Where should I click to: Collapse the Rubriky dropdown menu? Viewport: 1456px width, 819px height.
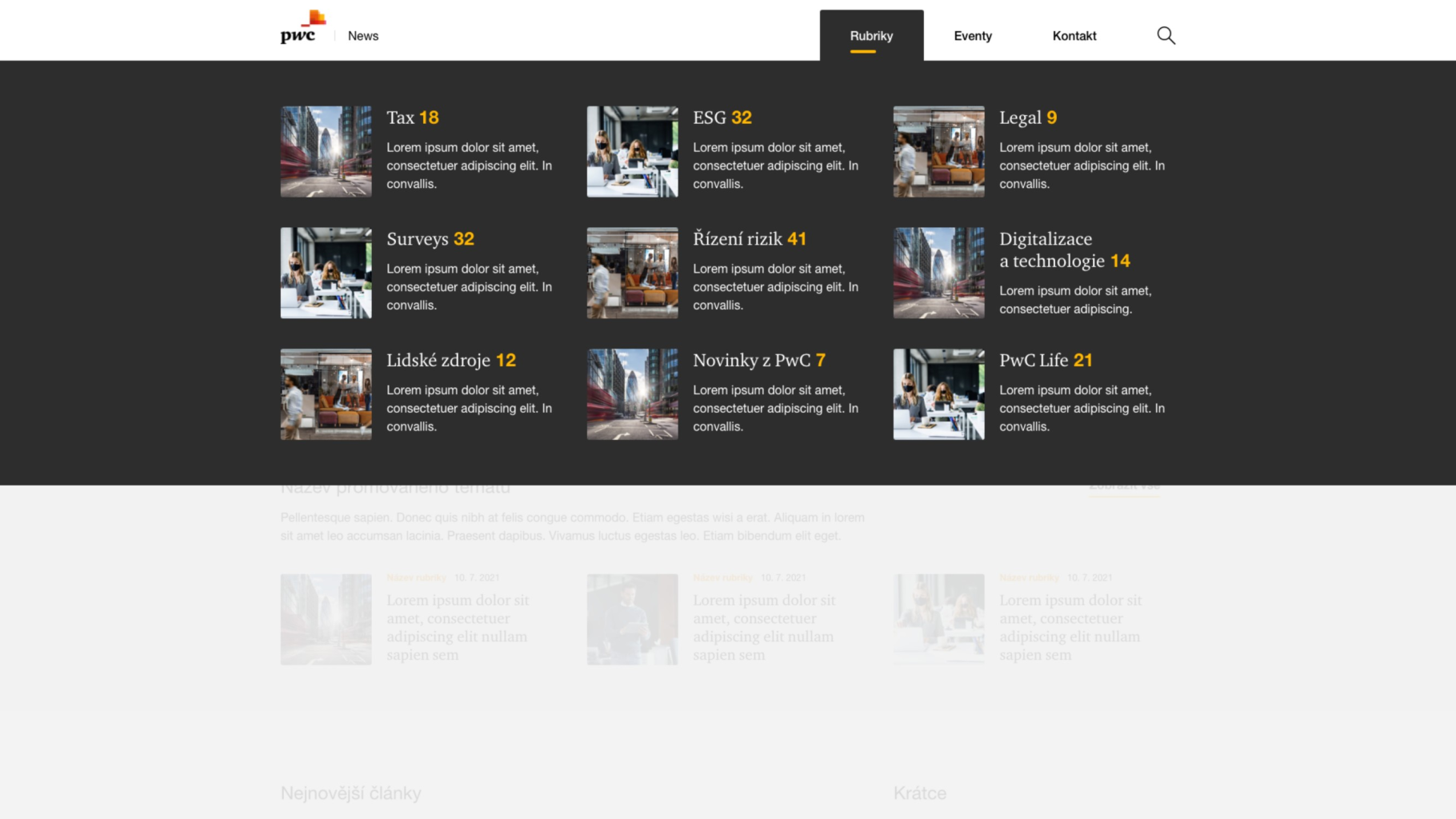coord(871,36)
